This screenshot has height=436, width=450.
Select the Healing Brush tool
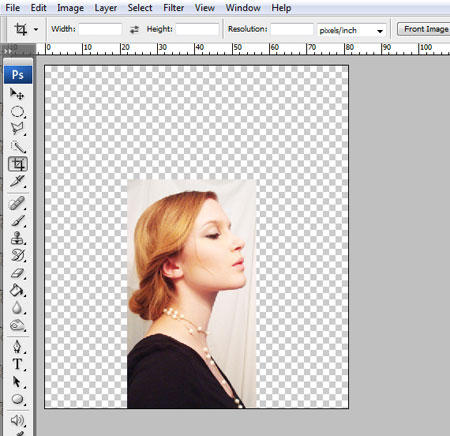click(17, 203)
